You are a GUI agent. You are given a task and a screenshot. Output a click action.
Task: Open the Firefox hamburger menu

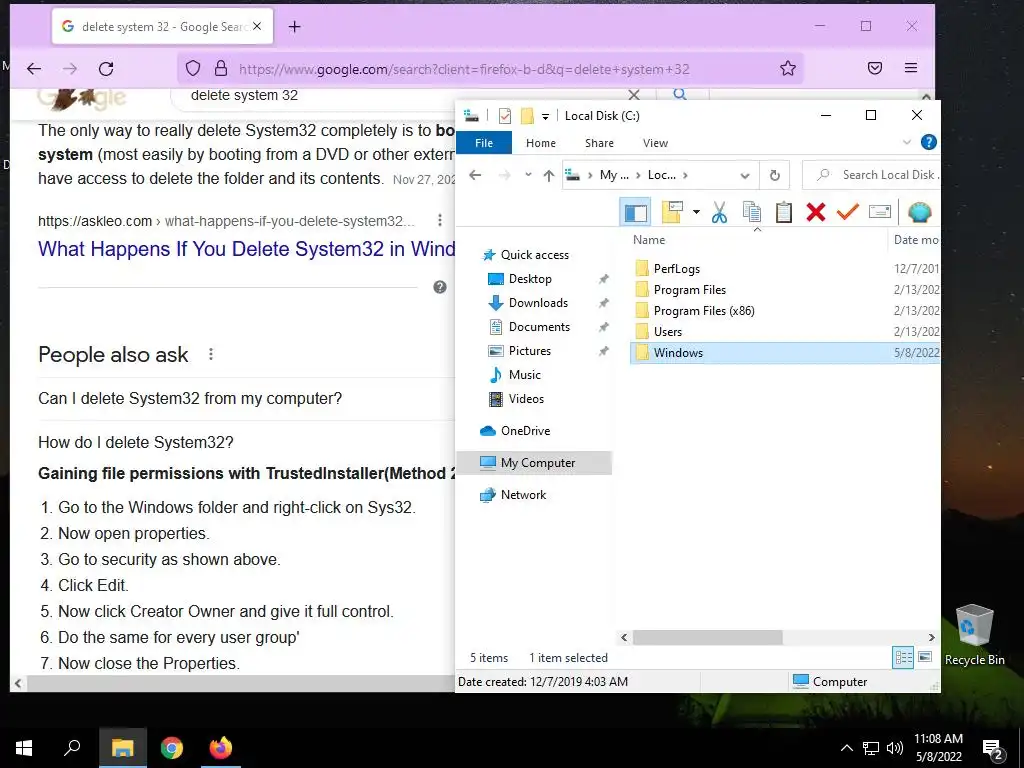point(911,69)
